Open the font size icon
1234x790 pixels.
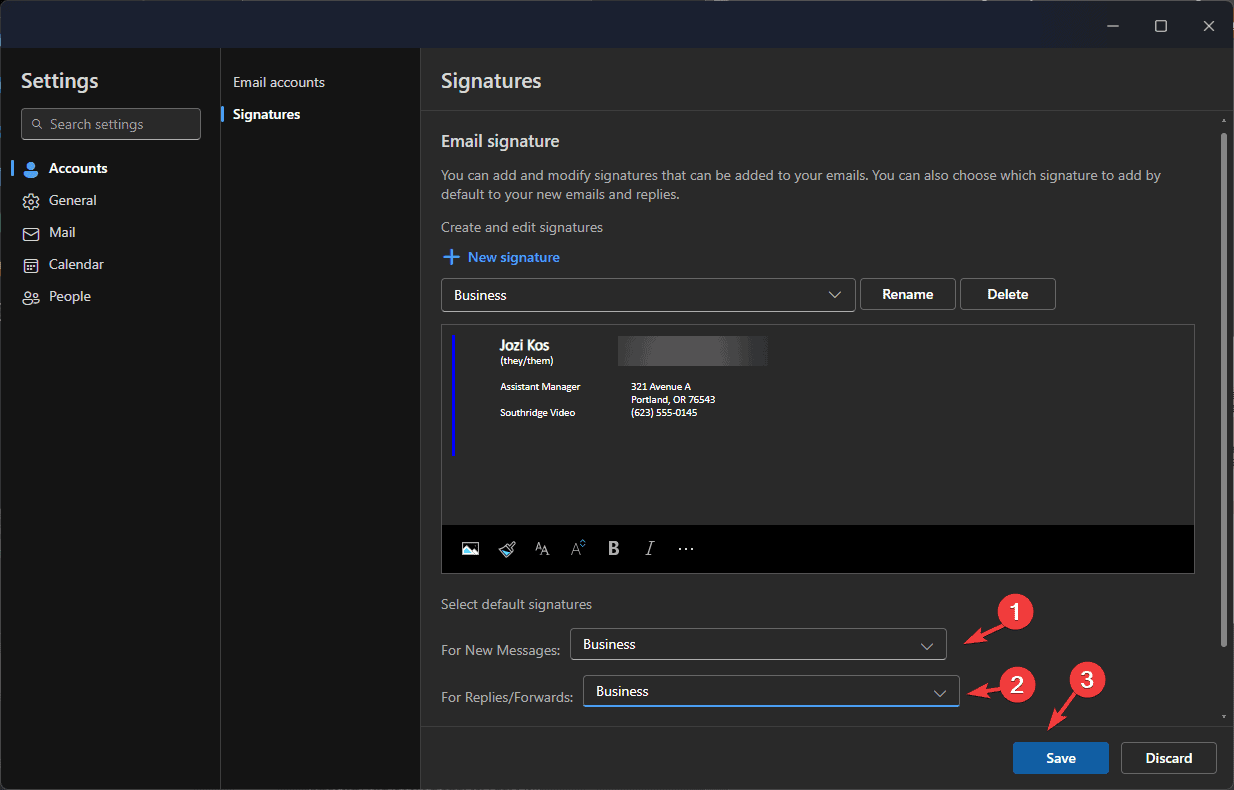click(542, 548)
